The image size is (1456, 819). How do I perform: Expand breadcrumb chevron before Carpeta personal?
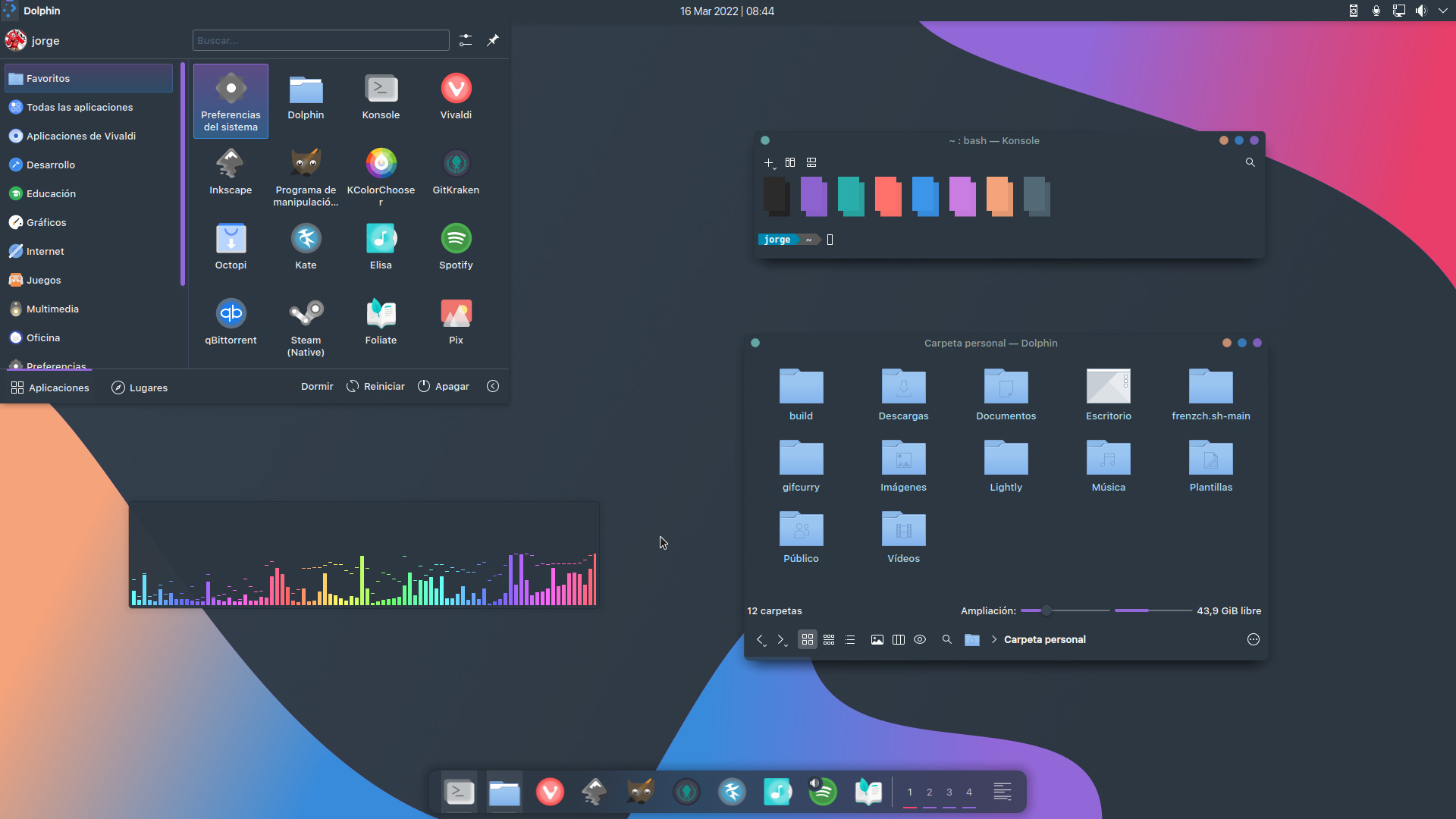click(x=994, y=639)
